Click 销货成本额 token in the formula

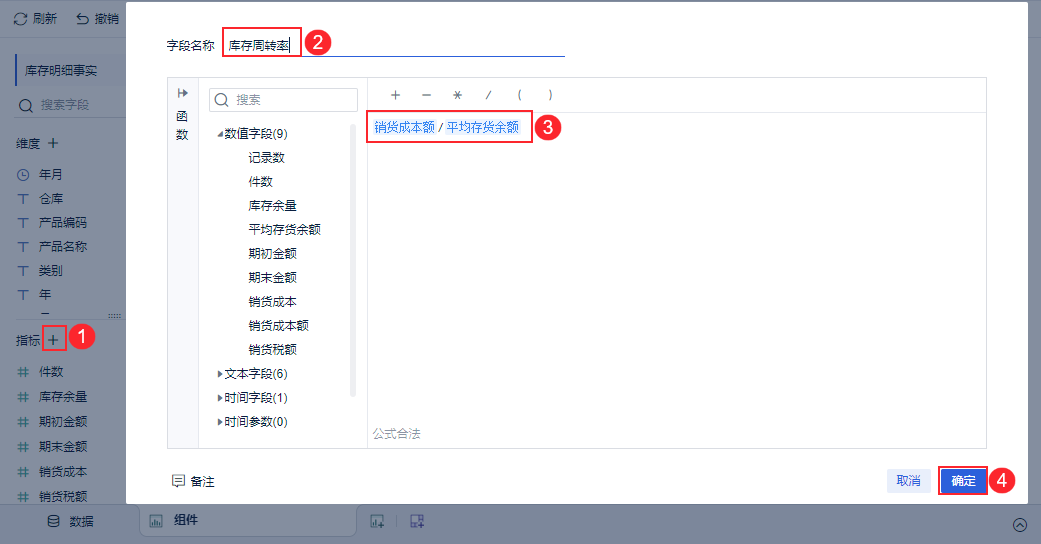(x=404, y=127)
